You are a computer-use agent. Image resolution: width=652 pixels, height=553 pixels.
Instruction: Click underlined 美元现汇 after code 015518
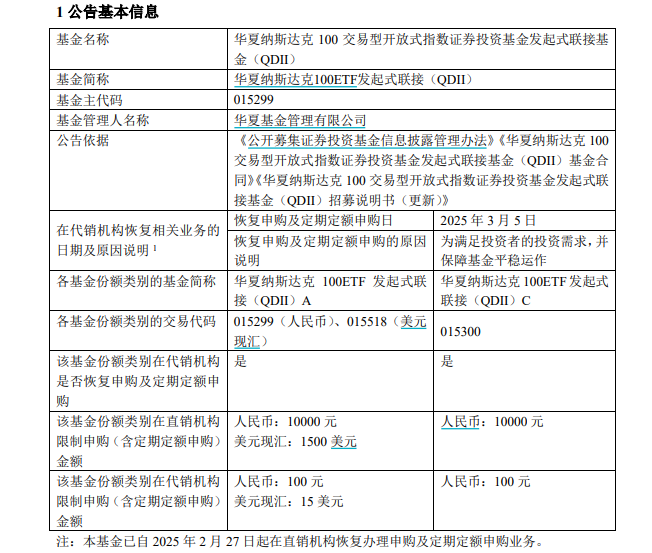tap(412, 322)
